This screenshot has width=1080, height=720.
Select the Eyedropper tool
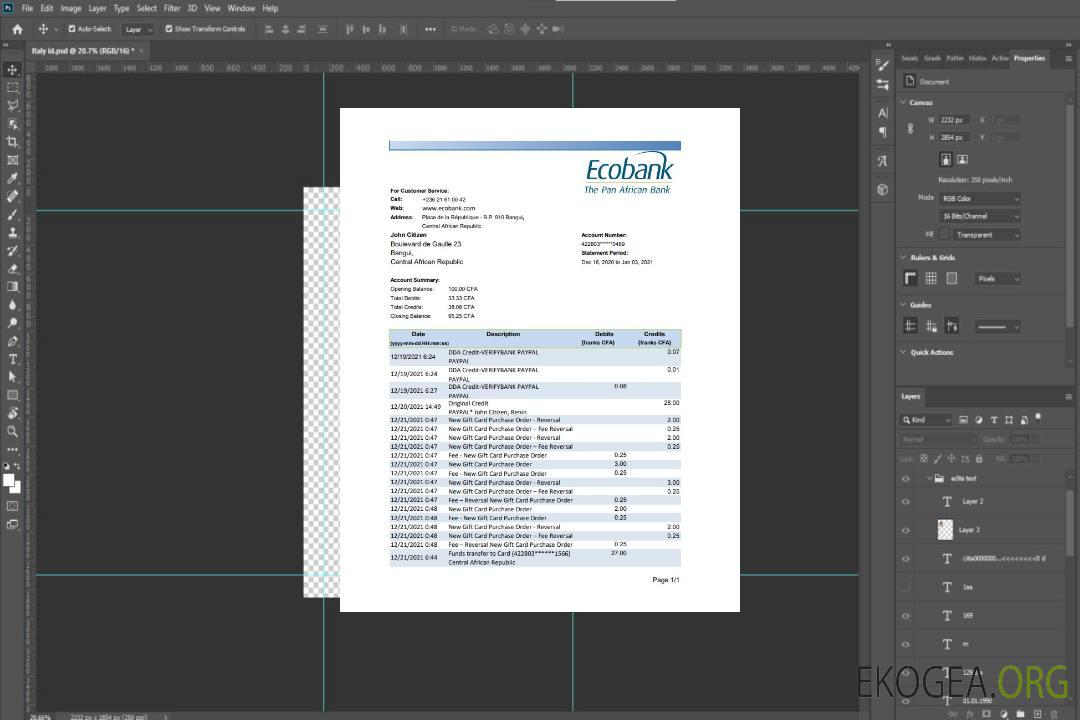tap(12, 178)
